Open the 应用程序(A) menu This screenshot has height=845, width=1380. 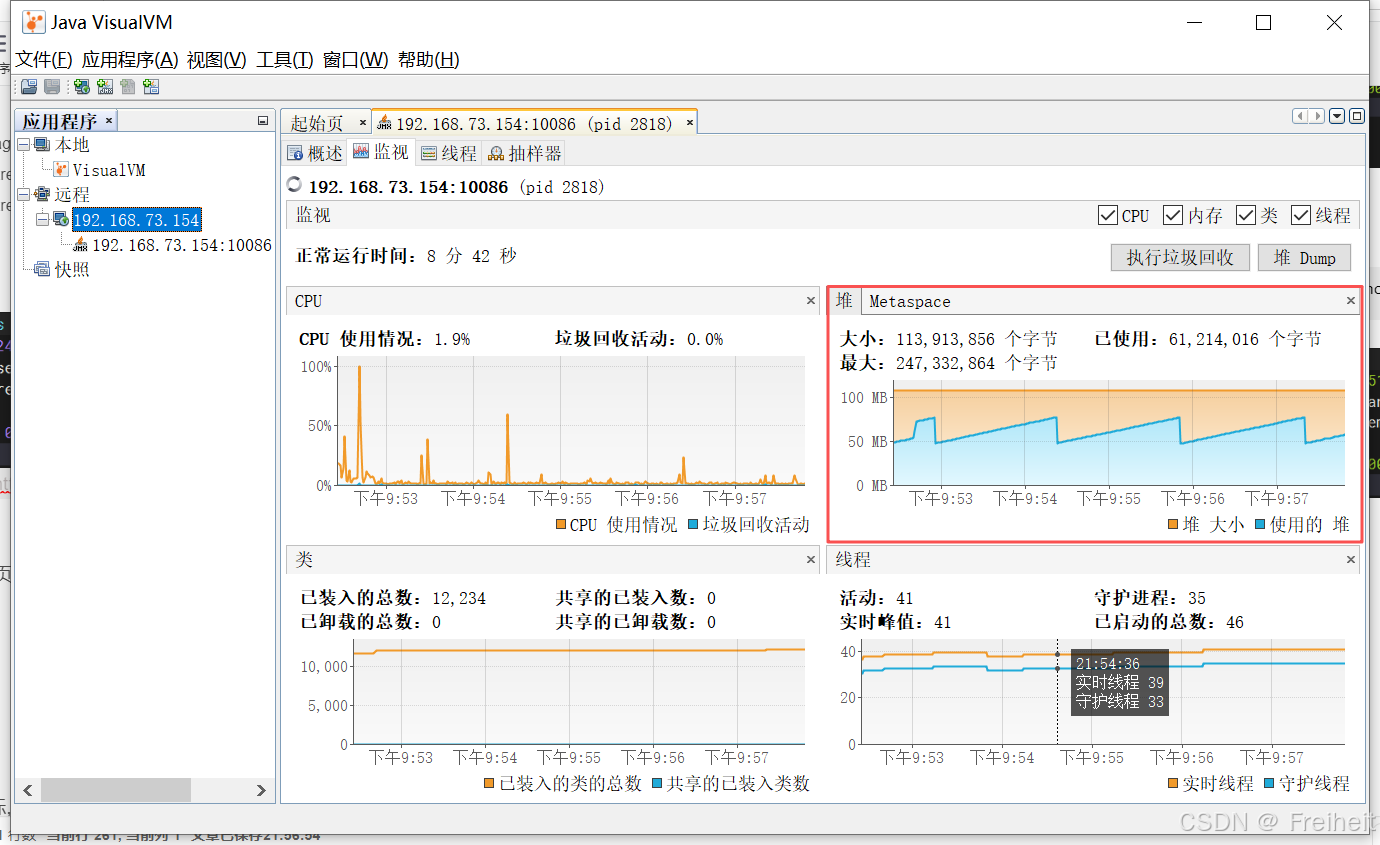pyautogui.click(x=130, y=59)
